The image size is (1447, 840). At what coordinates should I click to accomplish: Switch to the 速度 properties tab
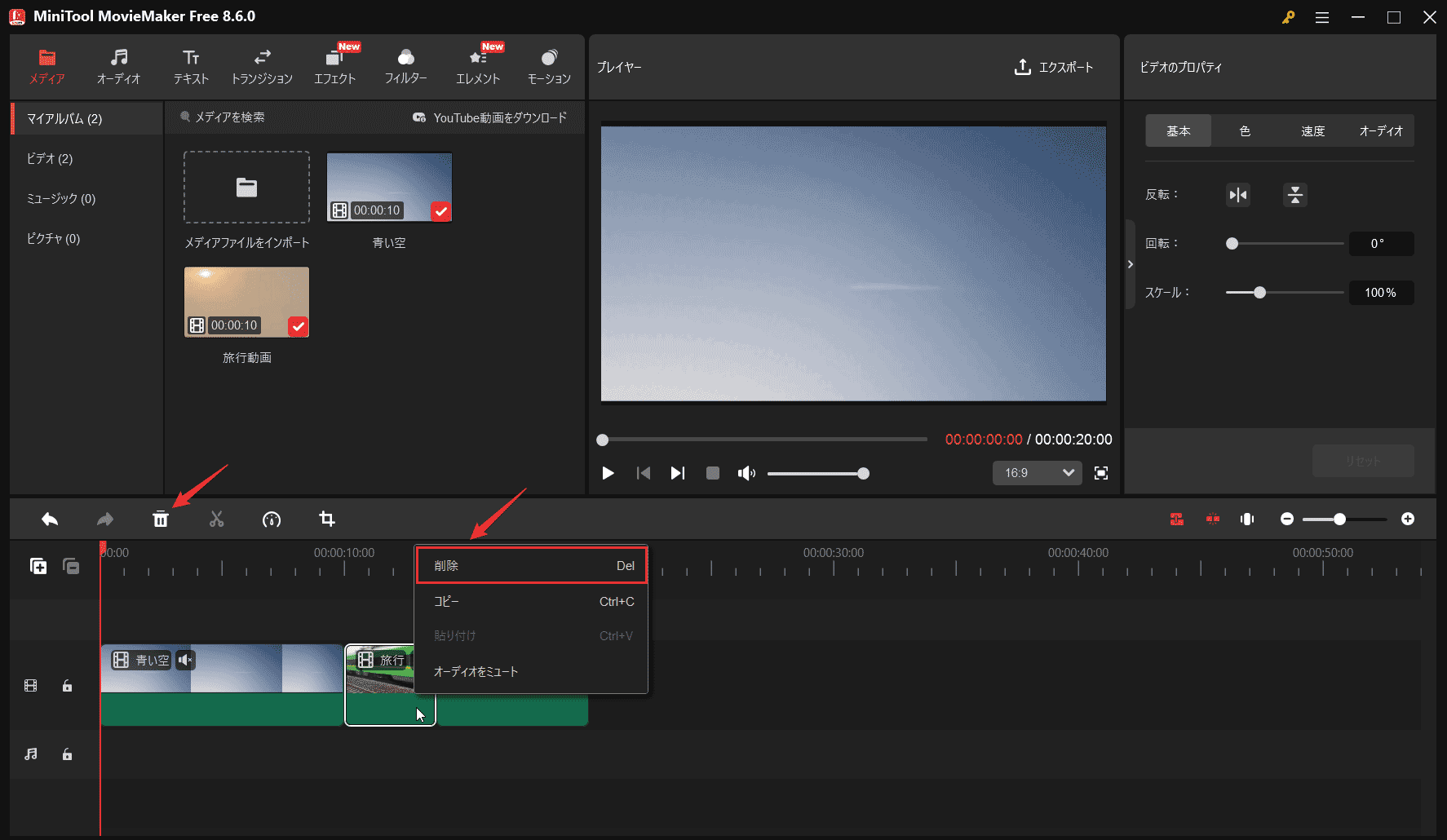pos(1313,130)
